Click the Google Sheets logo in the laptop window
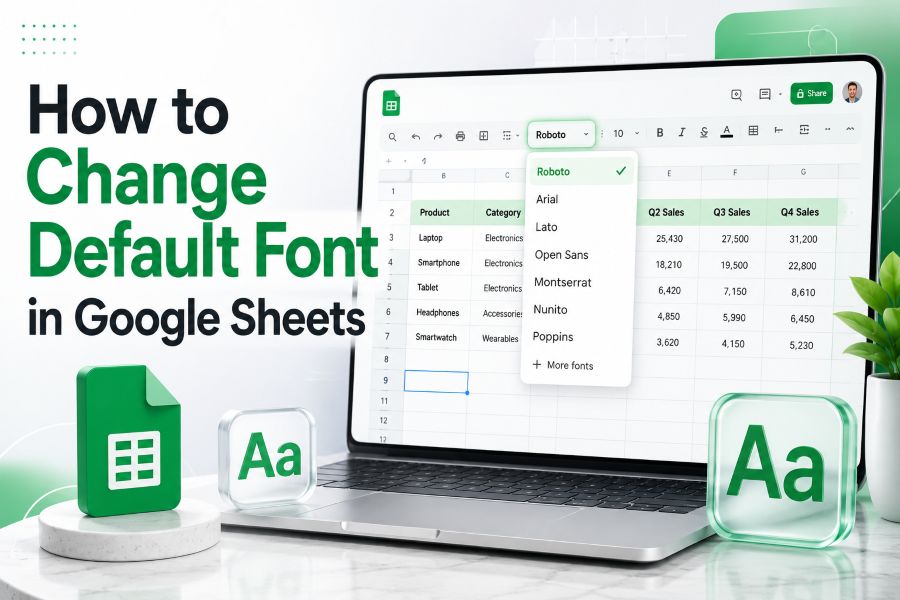The height and width of the screenshot is (600, 900). pos(391,104)
